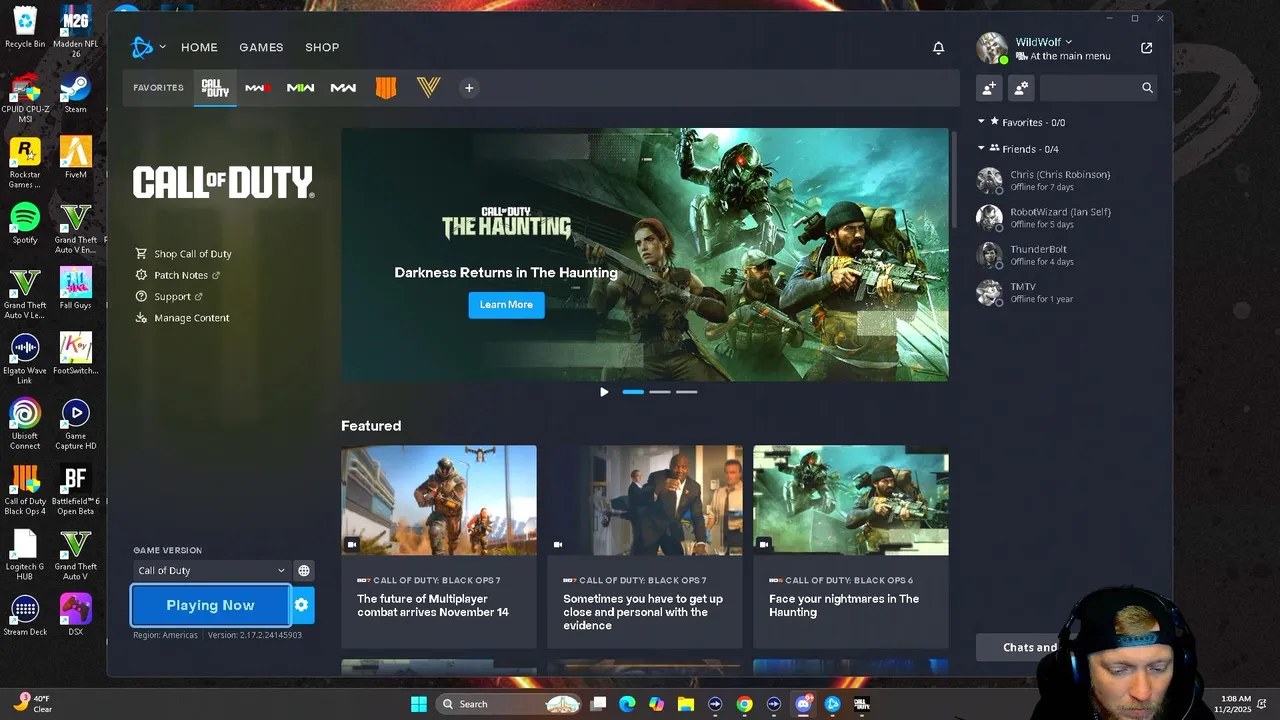This screenshot has width=1280, height=720.
Task: Open Multiplayer combat November 14 card
Action: coord(439,547)
